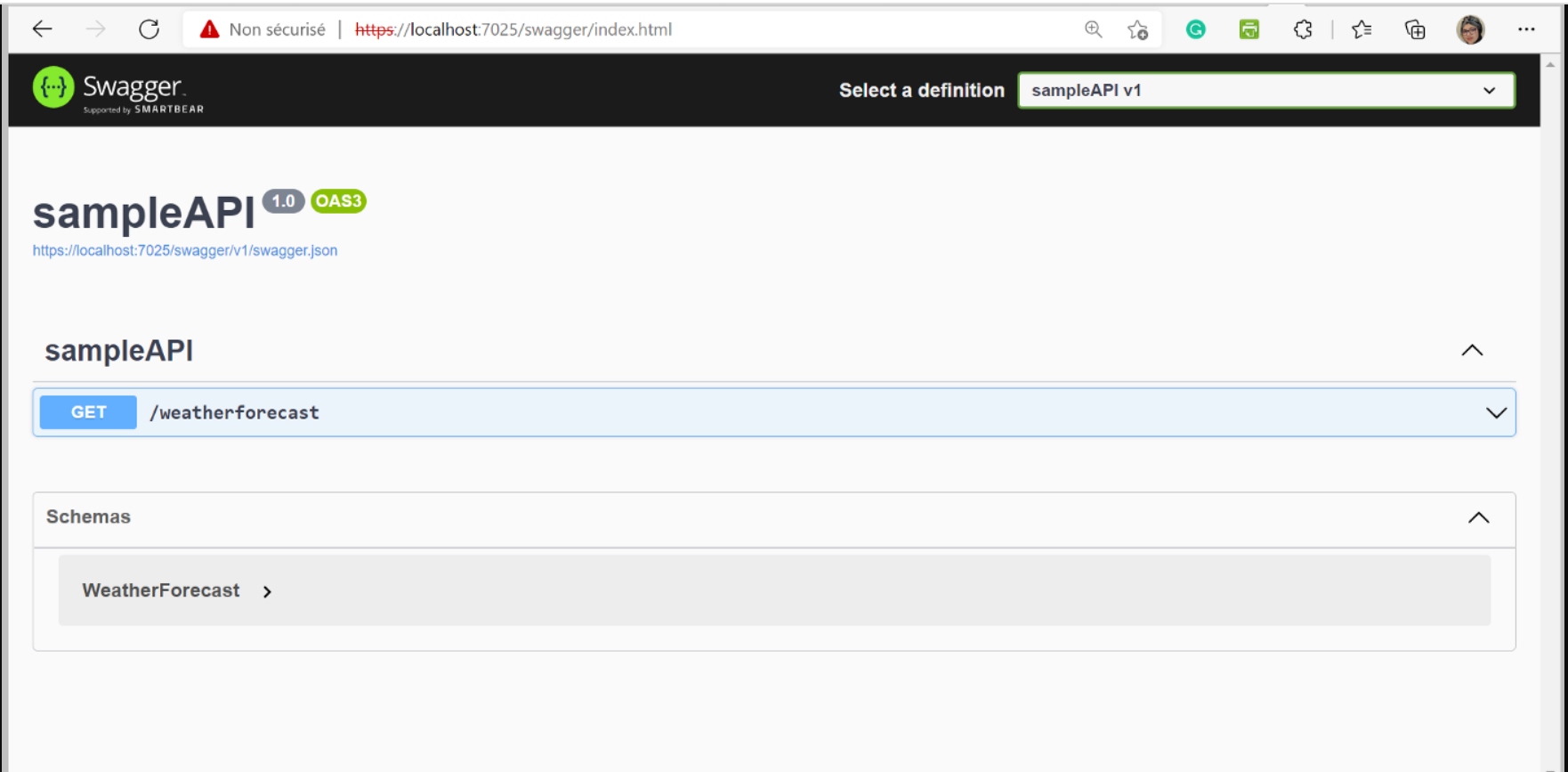Click the Swagger logo
The width and height of the screenshot is (1568, 772).
(x=118, y=90)
